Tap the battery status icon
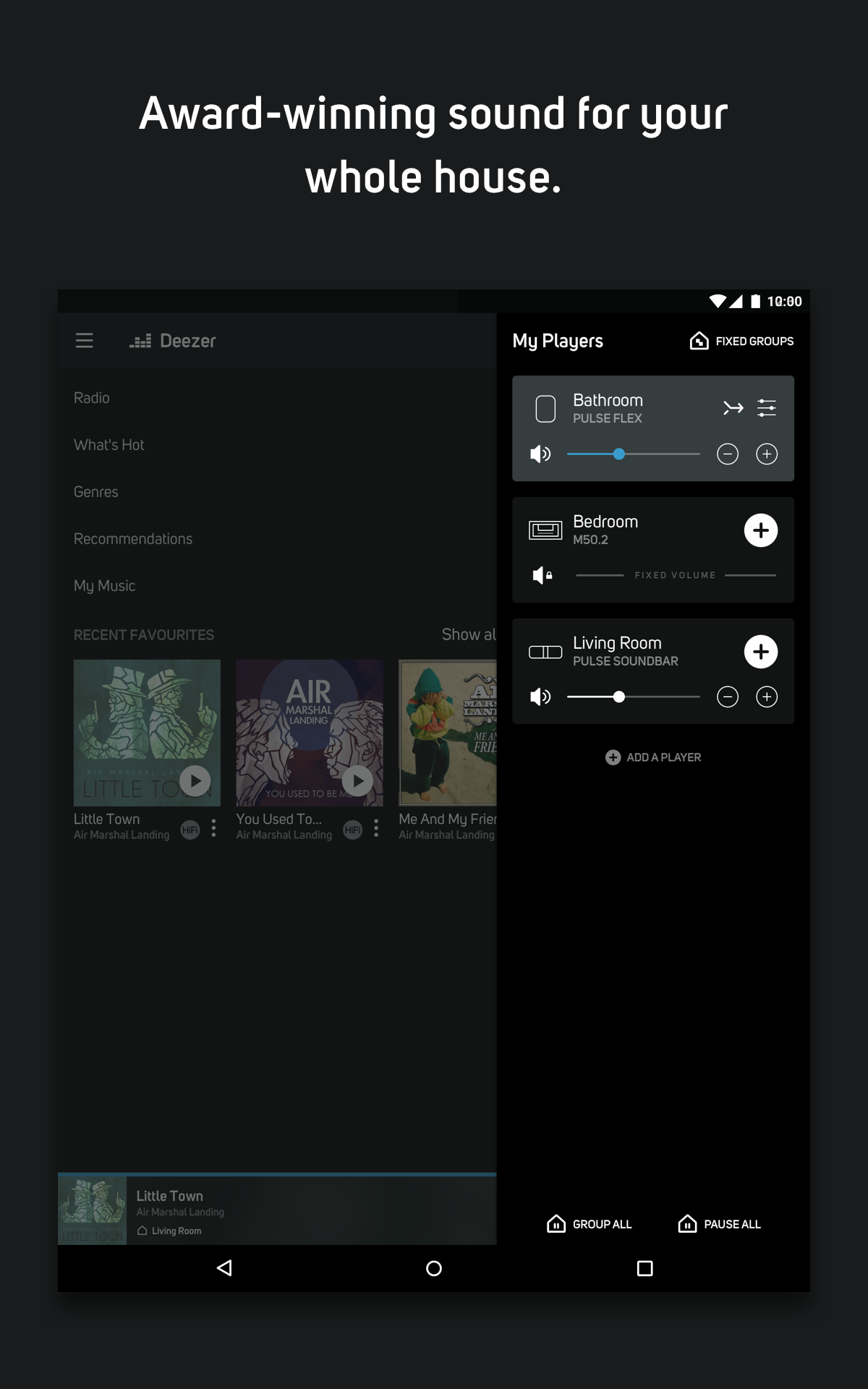The width and height of the screenshot is (868, 1389). coord(755,301)
